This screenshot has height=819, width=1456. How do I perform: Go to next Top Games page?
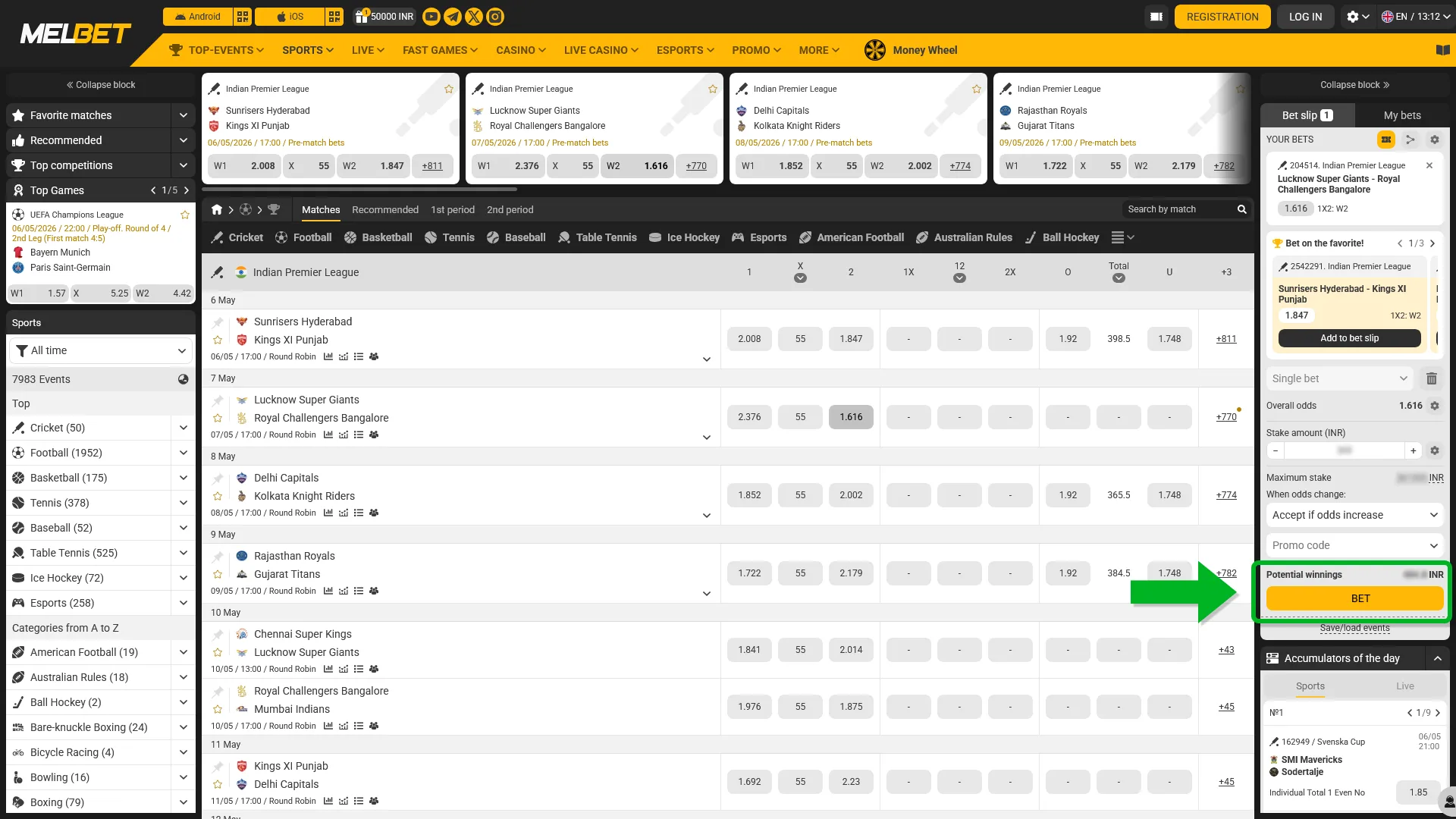pyautogui.click(x=187, y=190)
